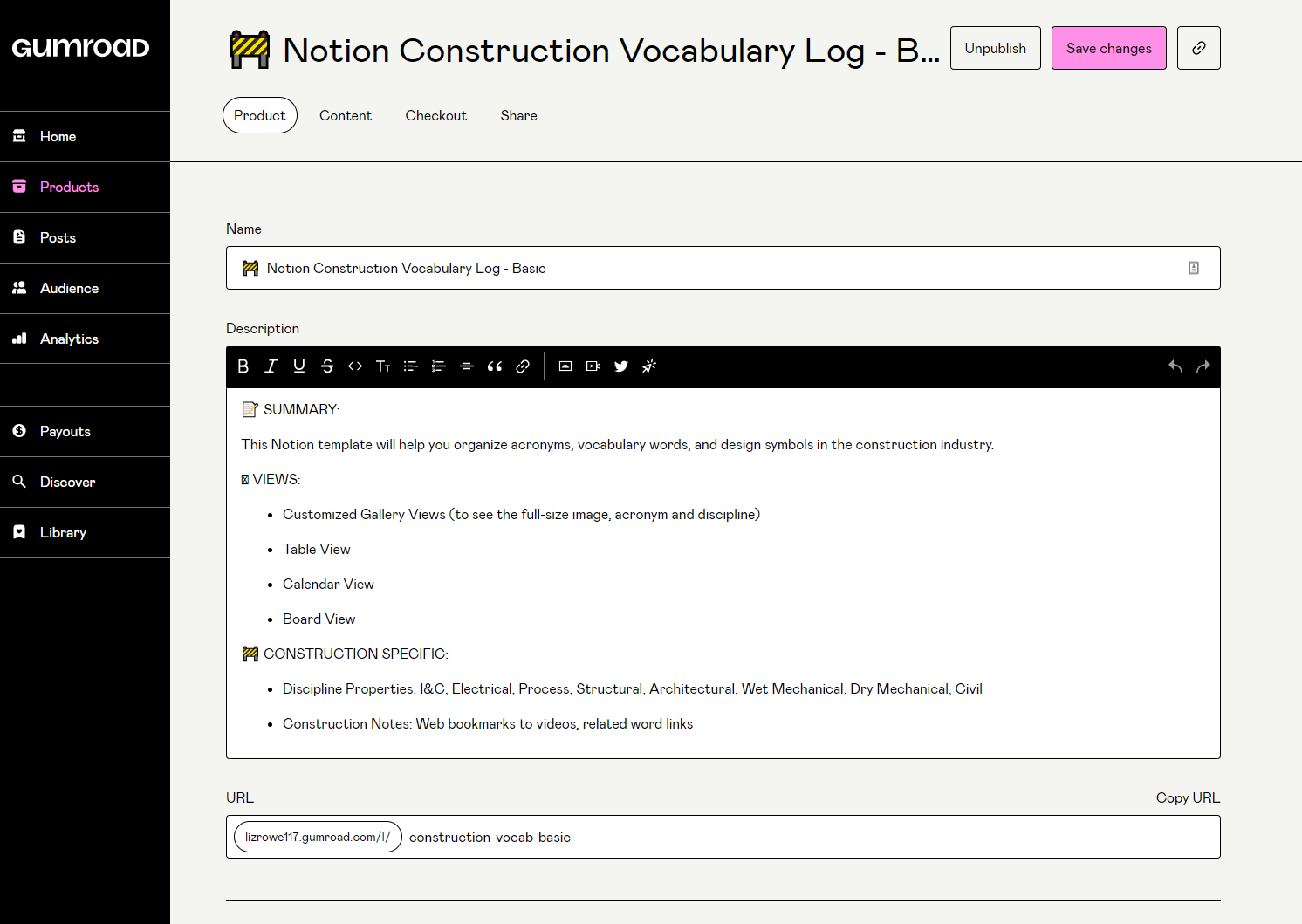Click the page title at top
The width and height of the screenshot is (1302, 924).
pos(584,50)
